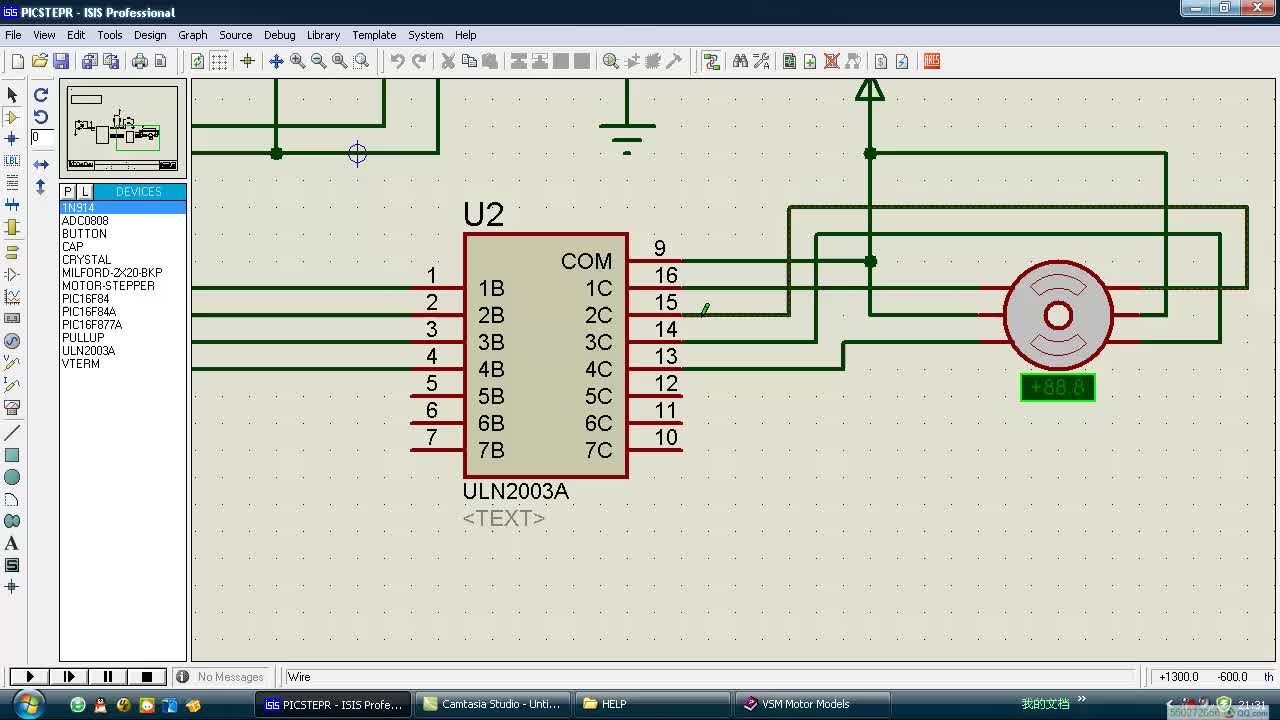Cut selection with scissors icon

448,61
